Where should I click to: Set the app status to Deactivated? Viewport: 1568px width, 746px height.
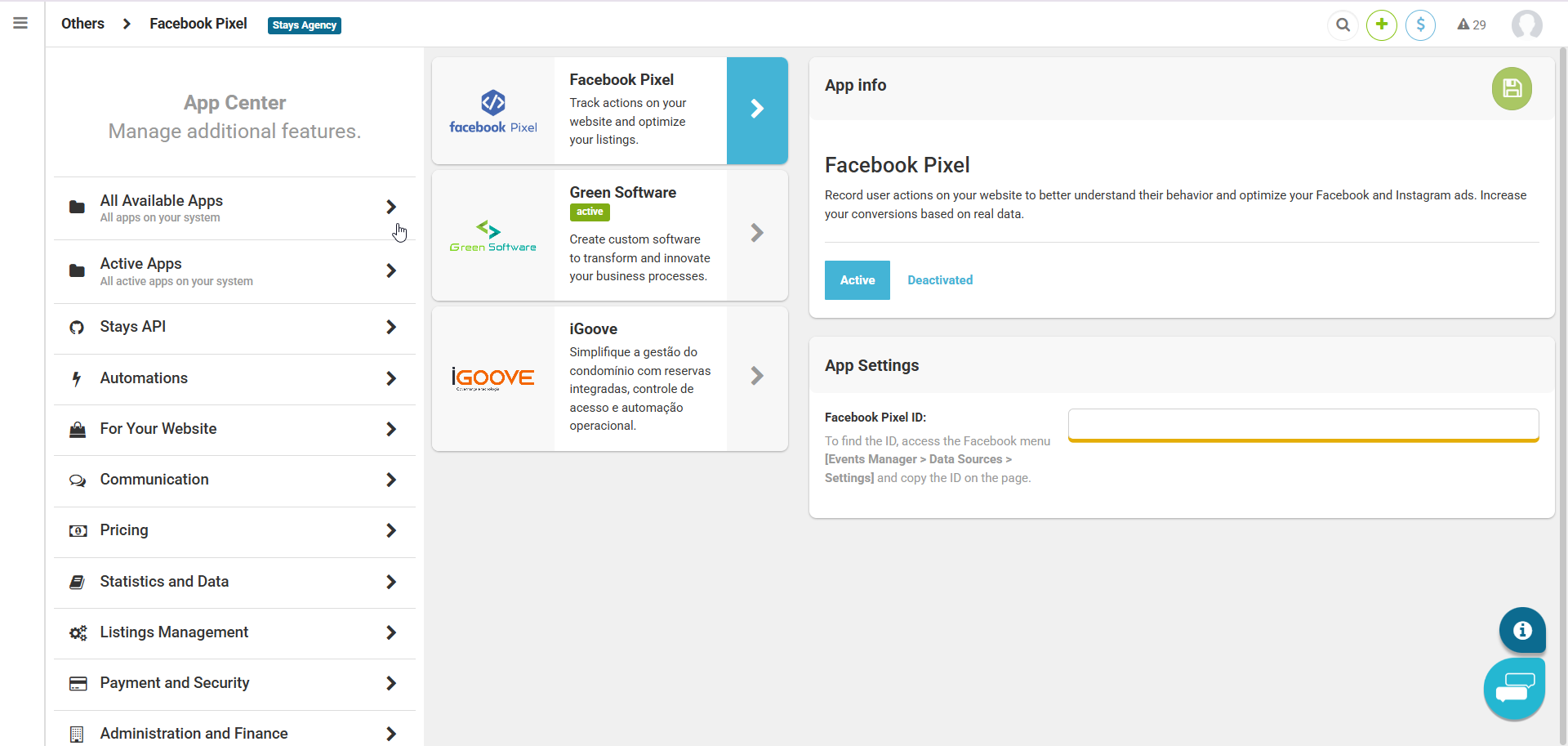pos(940,280)
